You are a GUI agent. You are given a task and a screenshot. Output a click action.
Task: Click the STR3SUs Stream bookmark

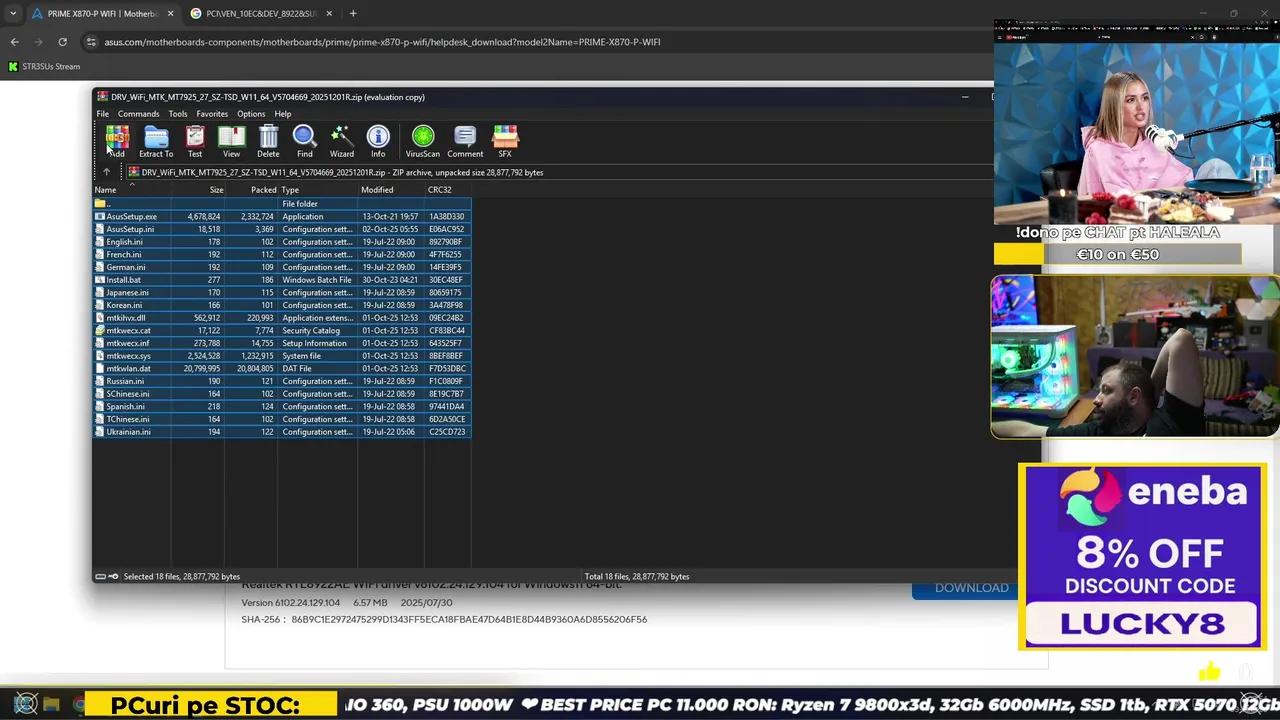tap(44, 66)
